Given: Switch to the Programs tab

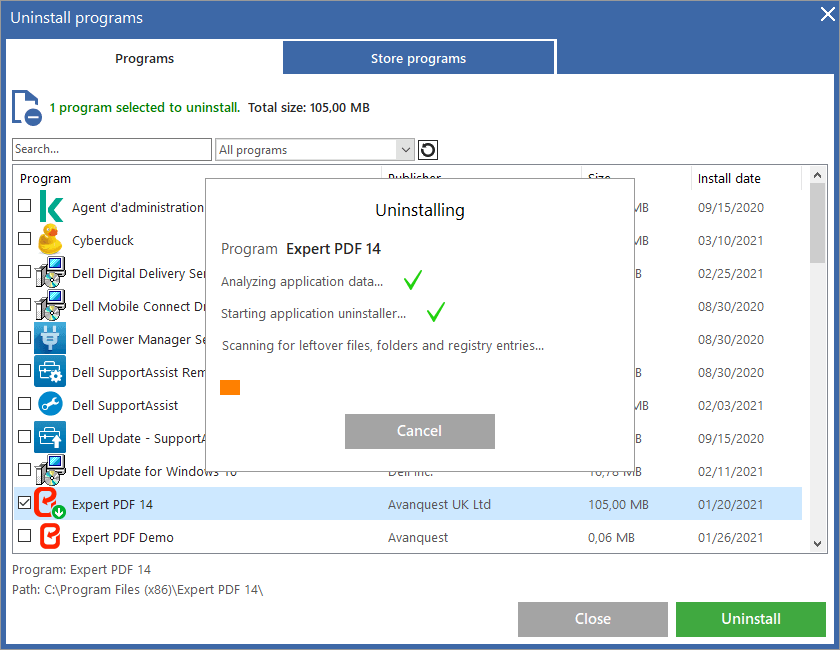Looking at the screenshot, I should 145,58.
